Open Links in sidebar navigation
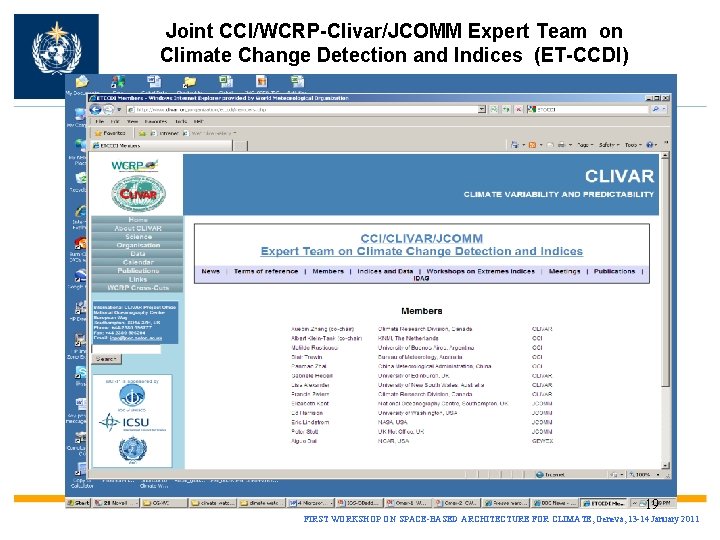The image size is (720, 540). point(137,279)
